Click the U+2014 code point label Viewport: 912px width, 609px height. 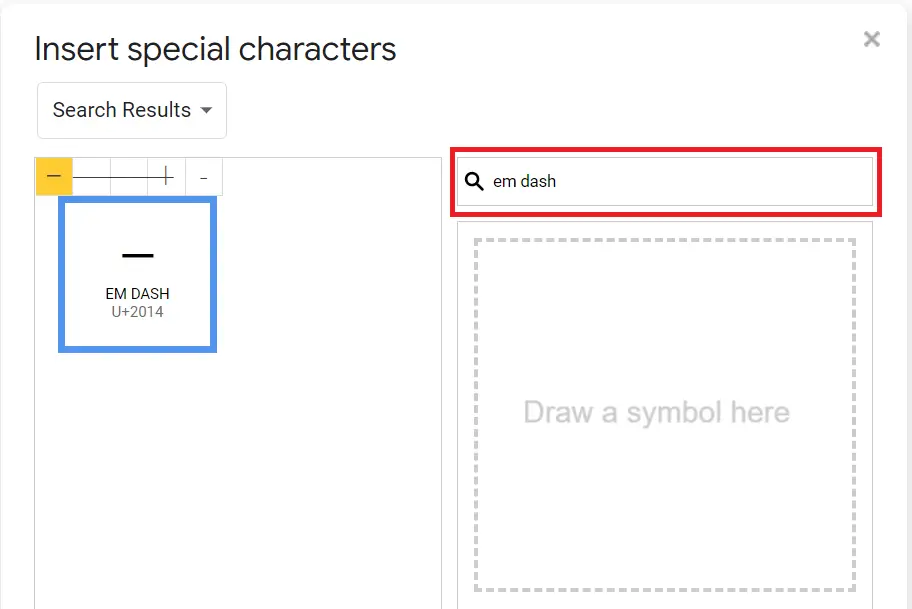(138, 312)
